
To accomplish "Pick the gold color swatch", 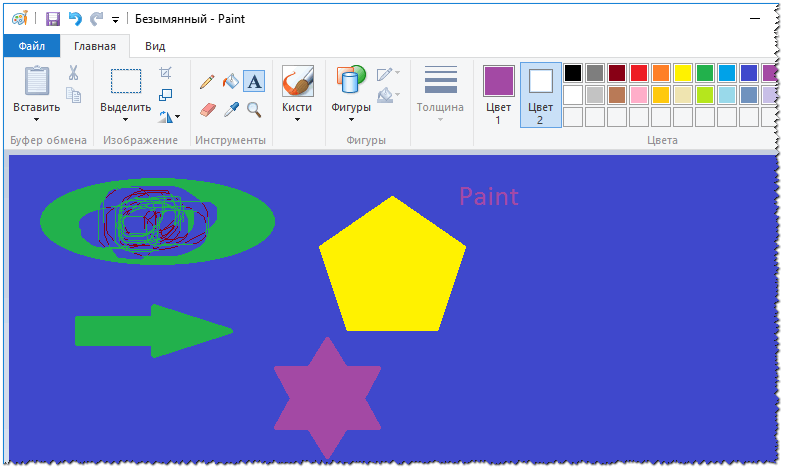I will coord(661,95).
